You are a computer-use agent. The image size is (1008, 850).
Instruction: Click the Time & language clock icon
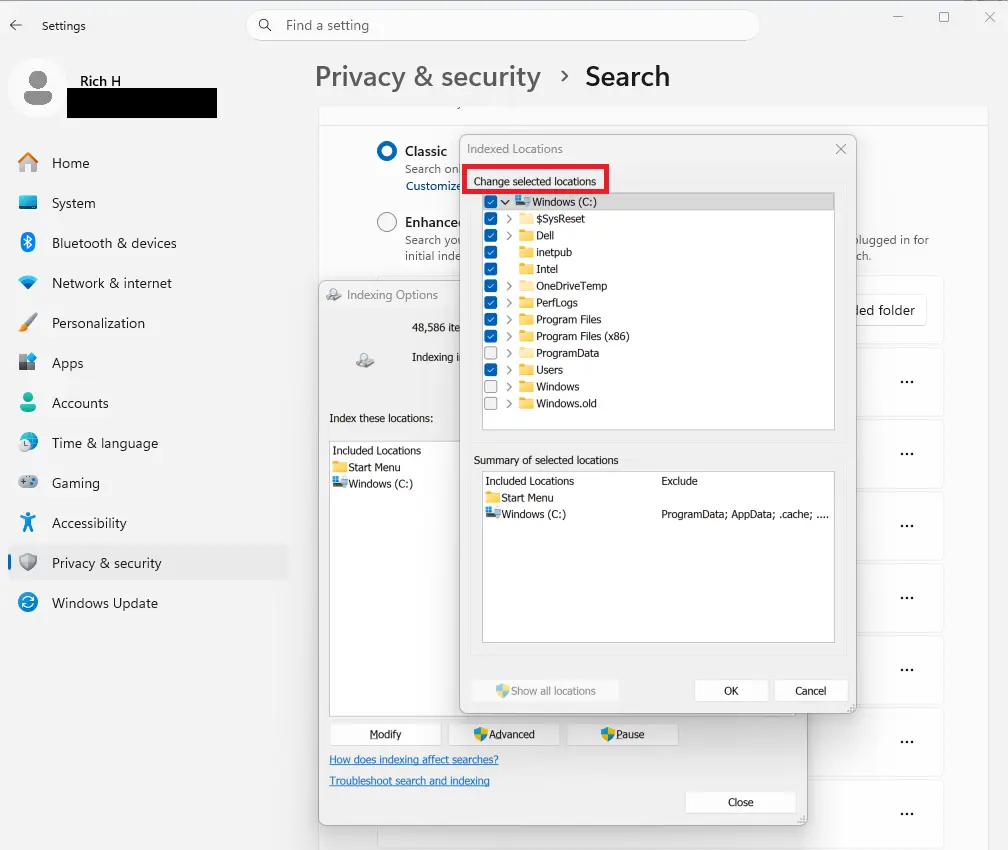click(28, 442)
